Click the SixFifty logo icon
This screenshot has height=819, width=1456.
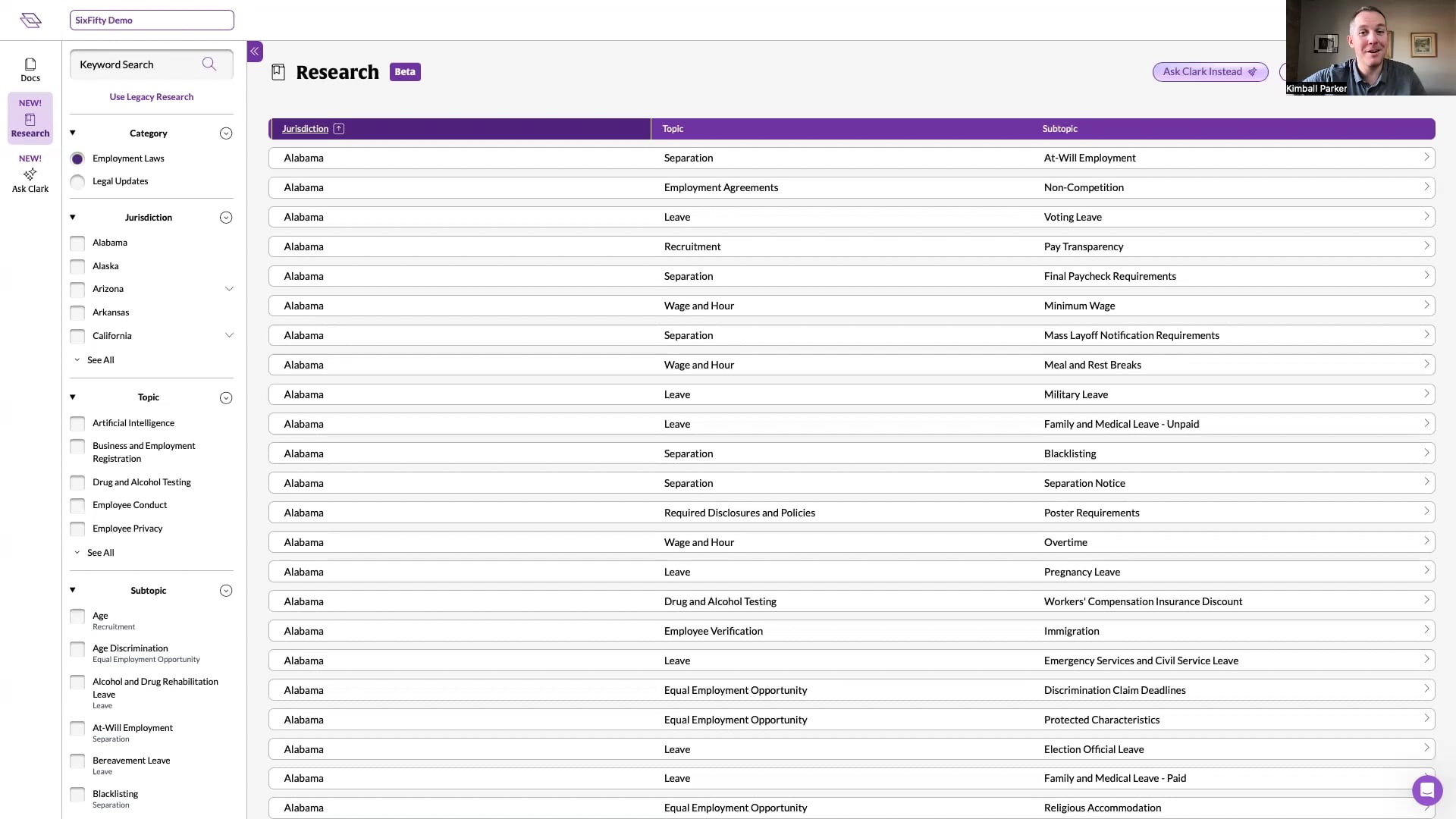point(31,20)
